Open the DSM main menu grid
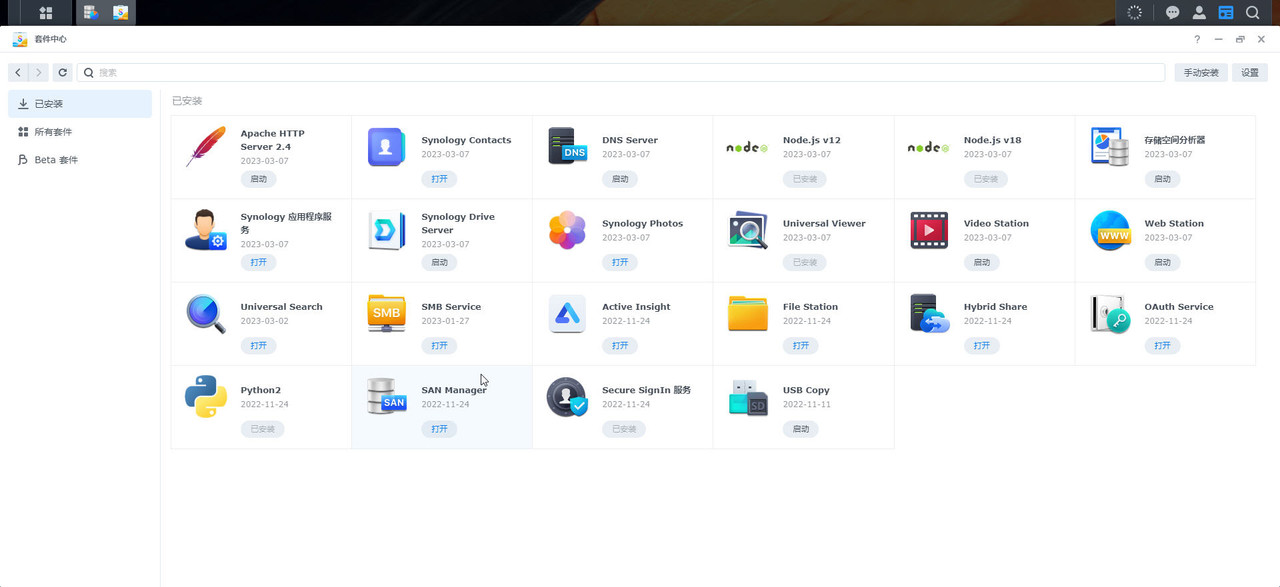The image size is (1280, 587). coord(46,13)
